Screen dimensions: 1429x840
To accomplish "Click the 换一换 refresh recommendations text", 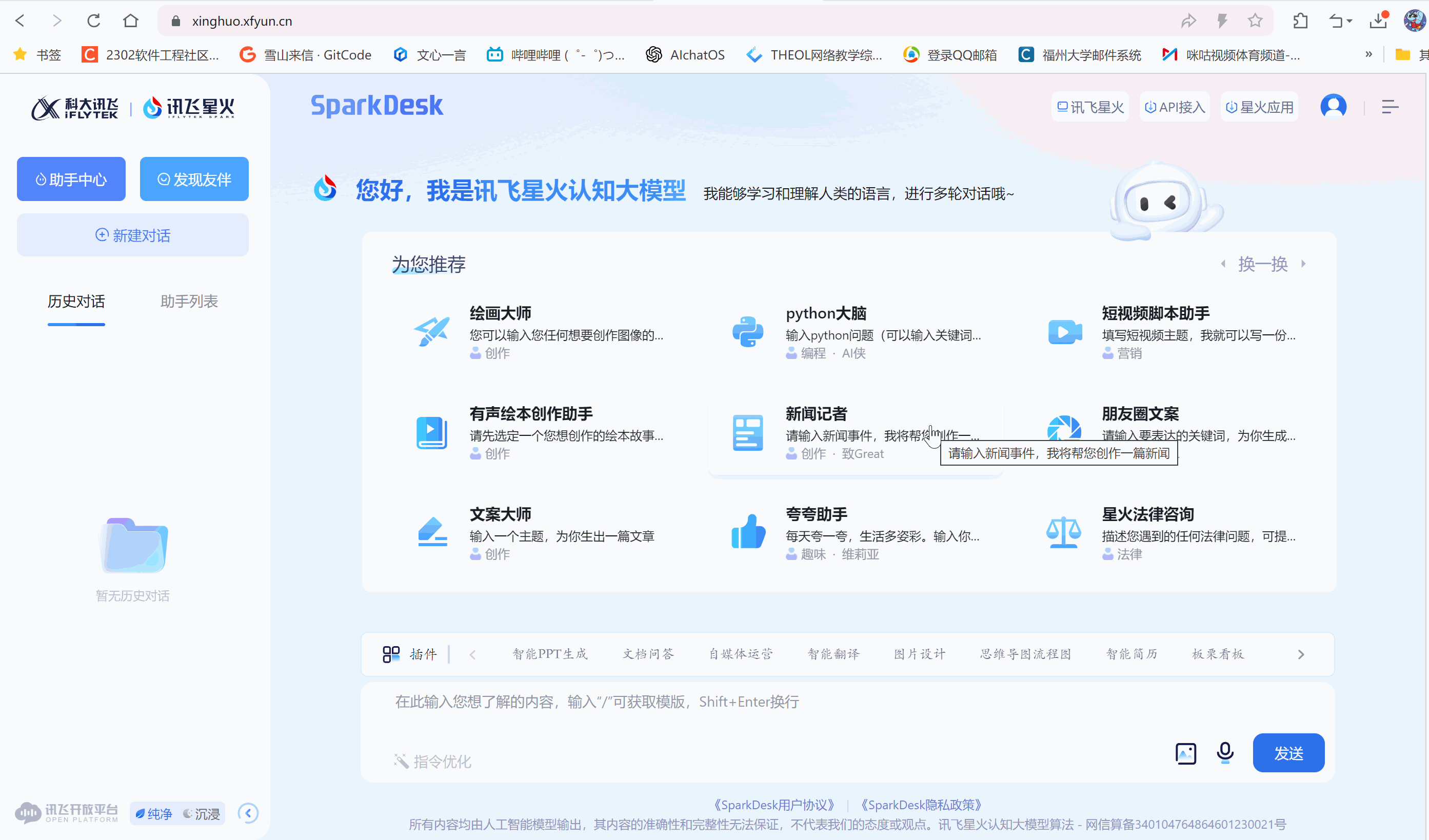I will point(1262,264).
